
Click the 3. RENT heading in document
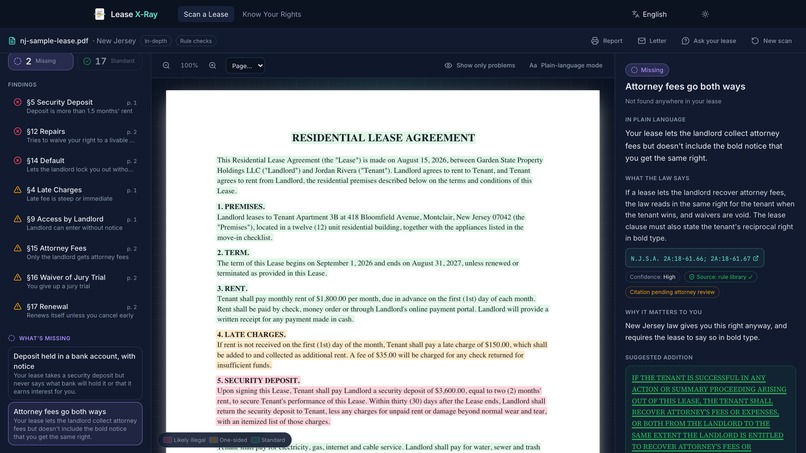pos(232,288)
